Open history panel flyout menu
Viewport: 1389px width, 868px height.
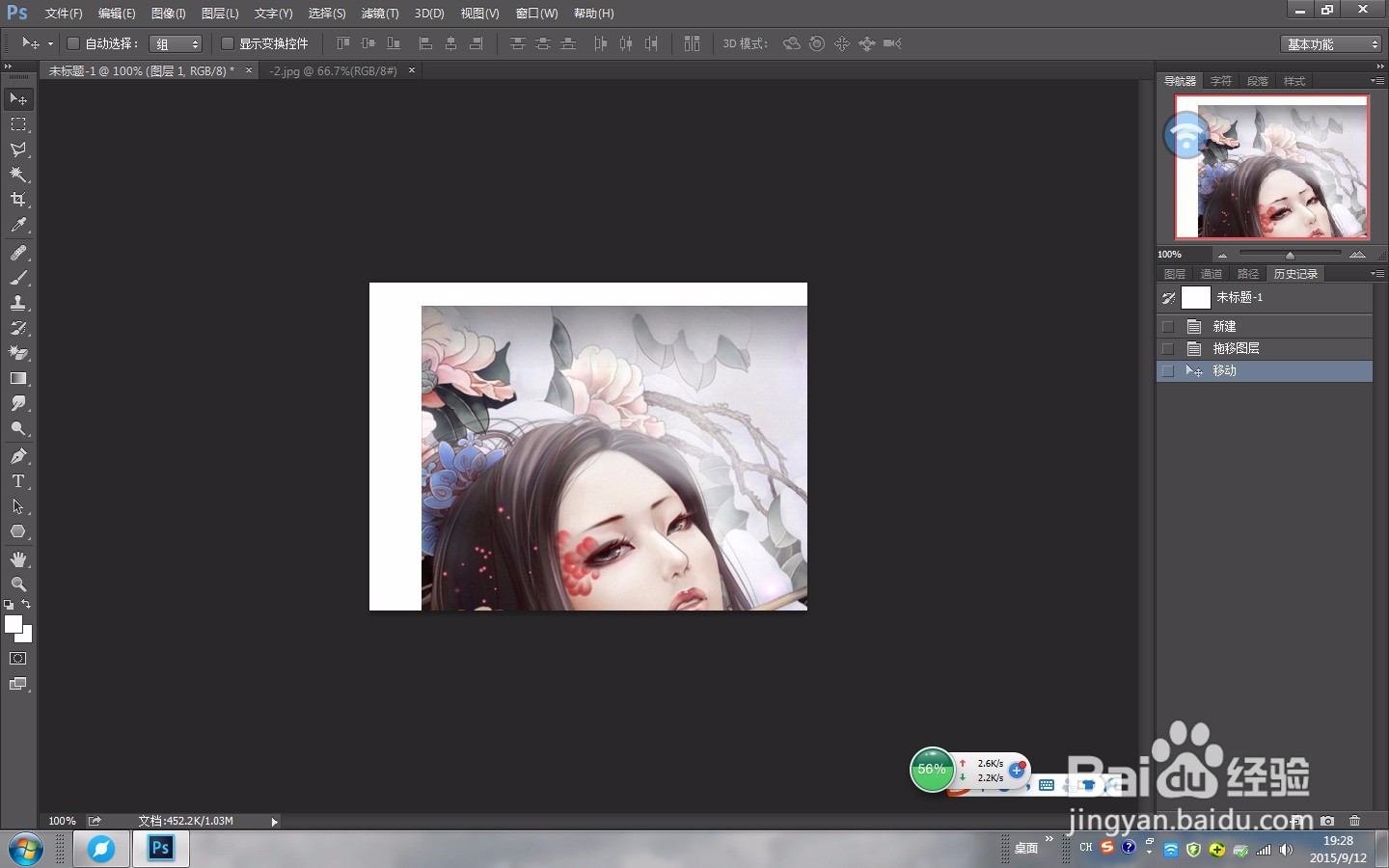1376,274
